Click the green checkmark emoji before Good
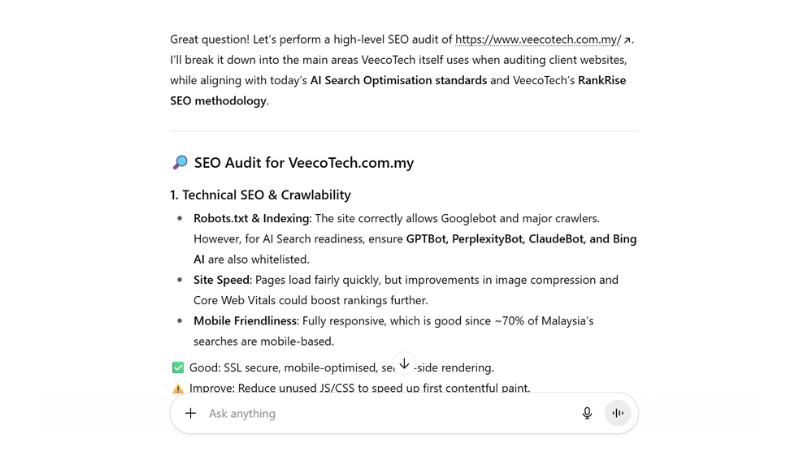This screenshot has height=450, width=800. click(178, 367)
